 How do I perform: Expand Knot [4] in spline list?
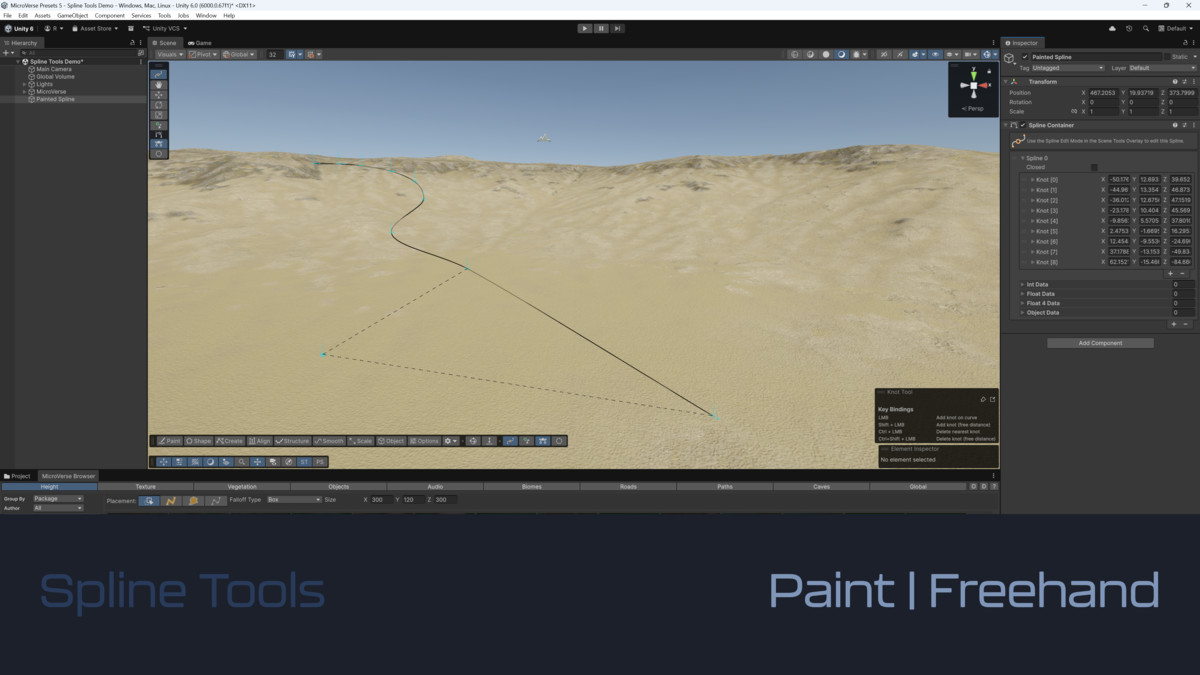click(x=1033, y=220)
